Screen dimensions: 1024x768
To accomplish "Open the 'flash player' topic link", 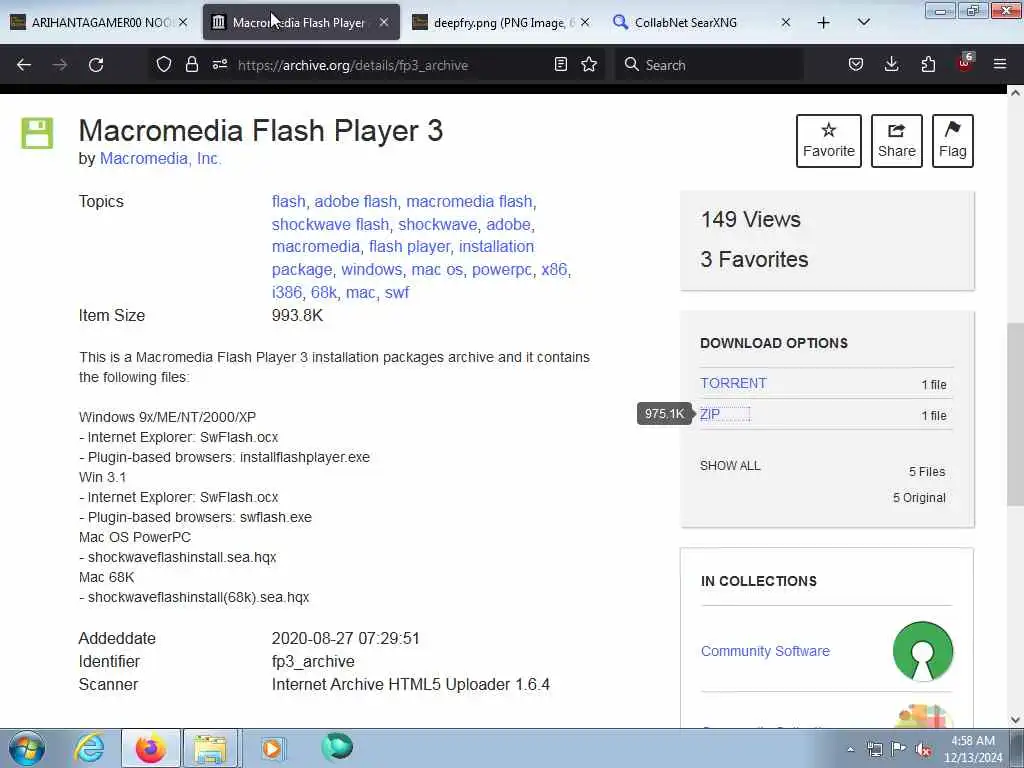I will (409, 246).
